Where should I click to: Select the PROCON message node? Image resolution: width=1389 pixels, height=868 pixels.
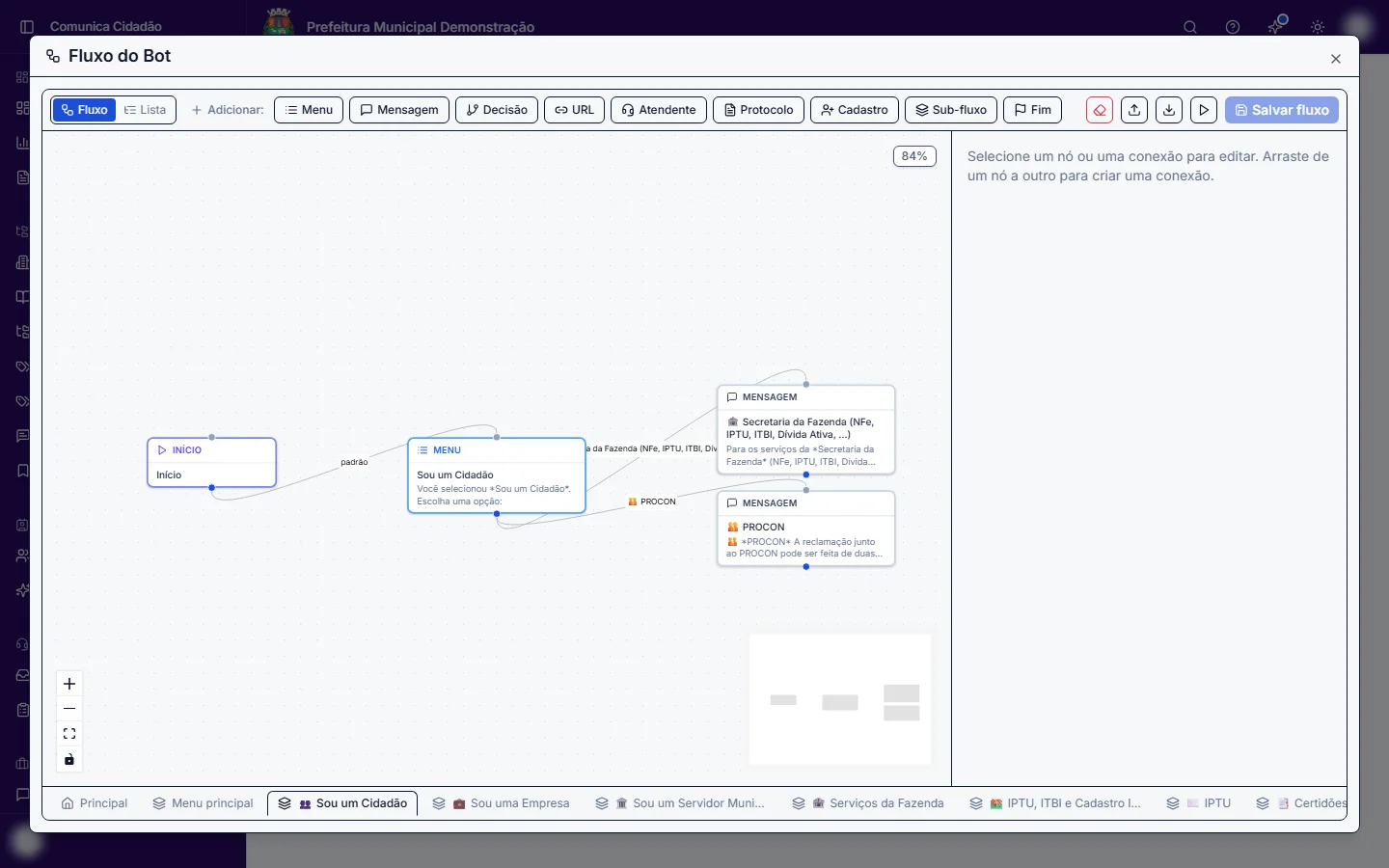click(x=806, y=529)
